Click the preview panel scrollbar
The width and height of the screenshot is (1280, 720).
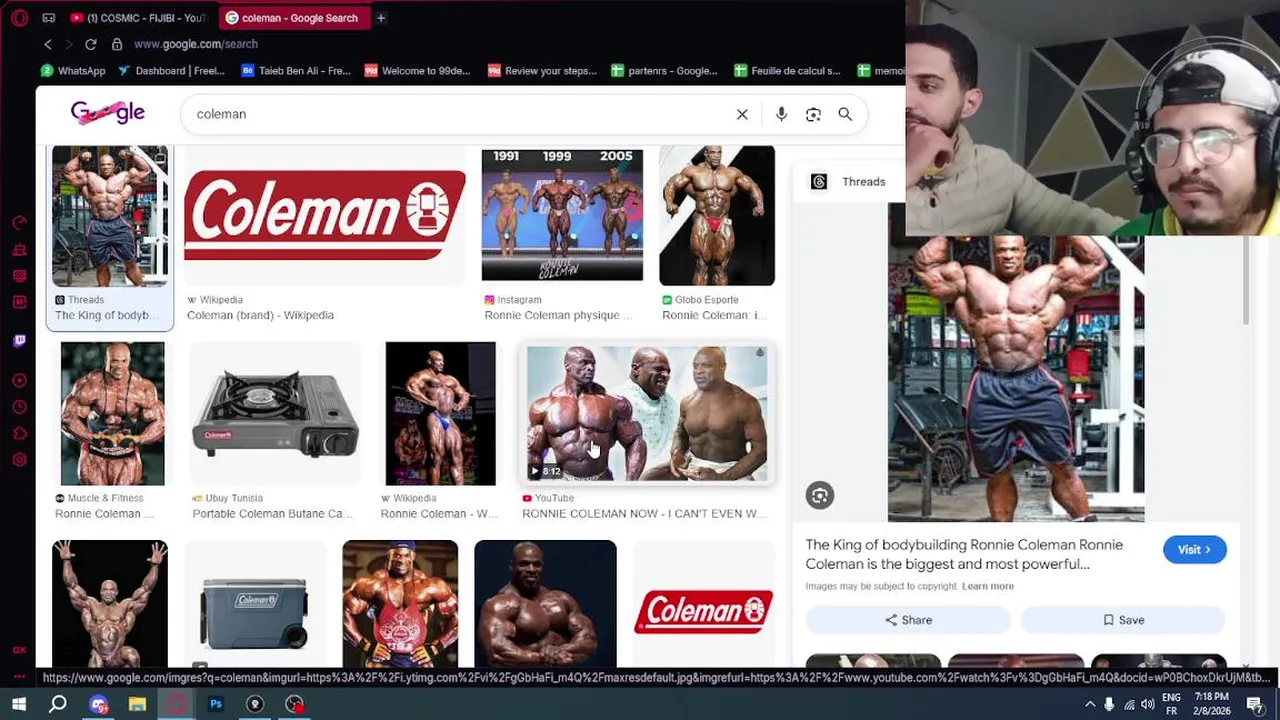(1246, 281)
